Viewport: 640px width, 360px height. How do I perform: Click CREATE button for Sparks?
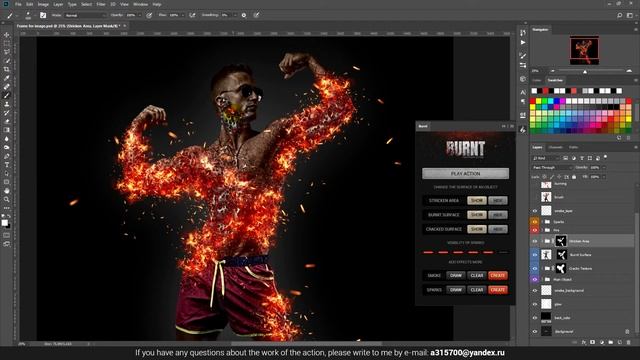pos(498,290)
